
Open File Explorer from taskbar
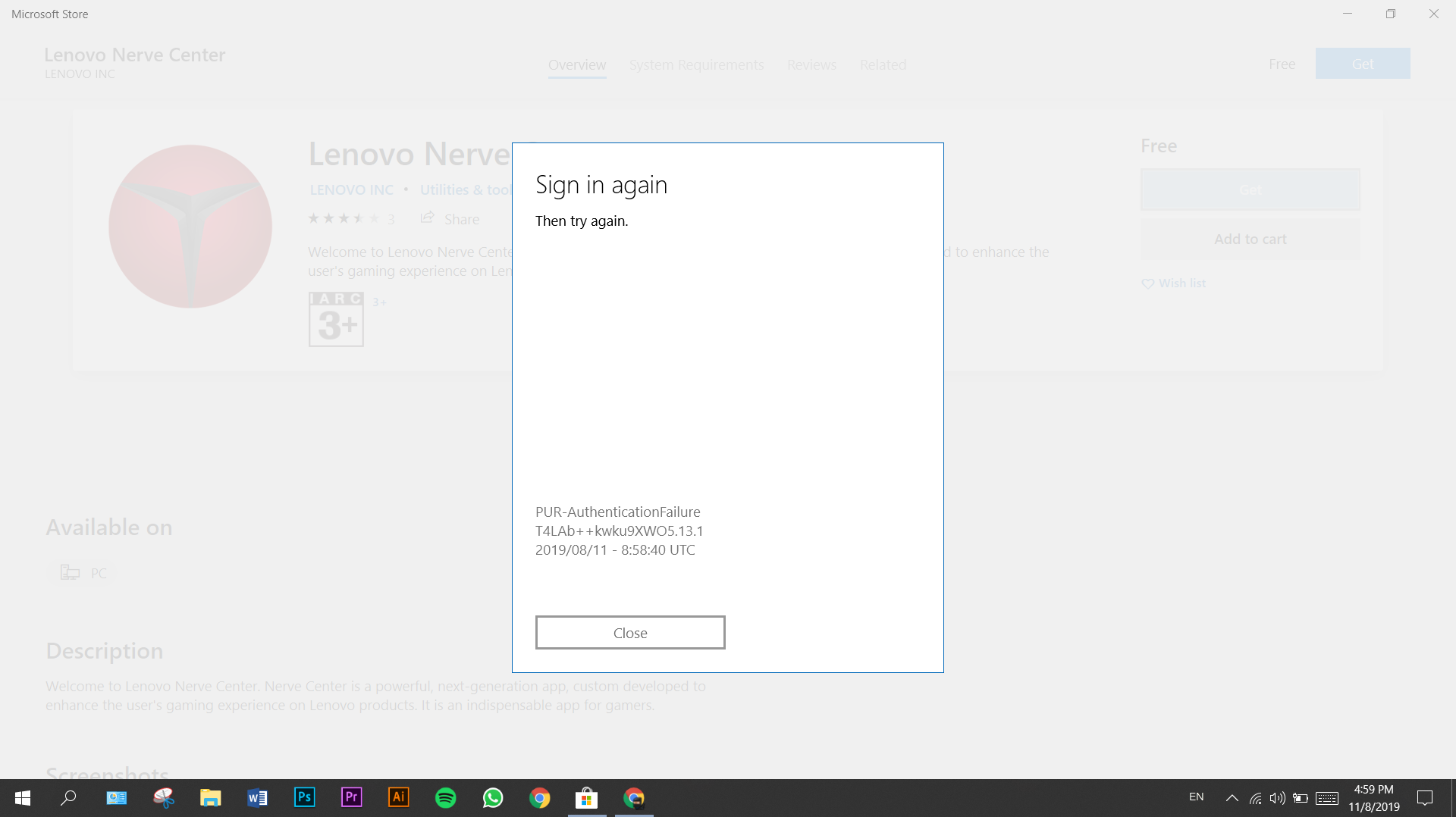[210, 798]
